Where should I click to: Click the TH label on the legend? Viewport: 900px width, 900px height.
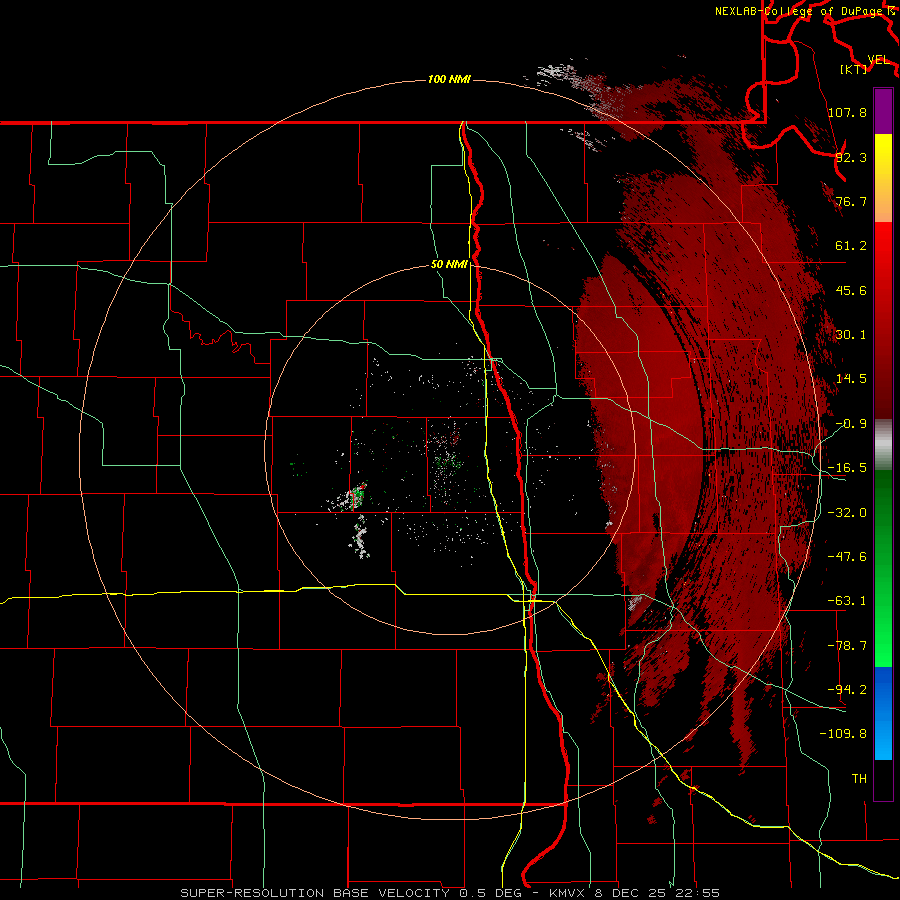click(859, 779)
